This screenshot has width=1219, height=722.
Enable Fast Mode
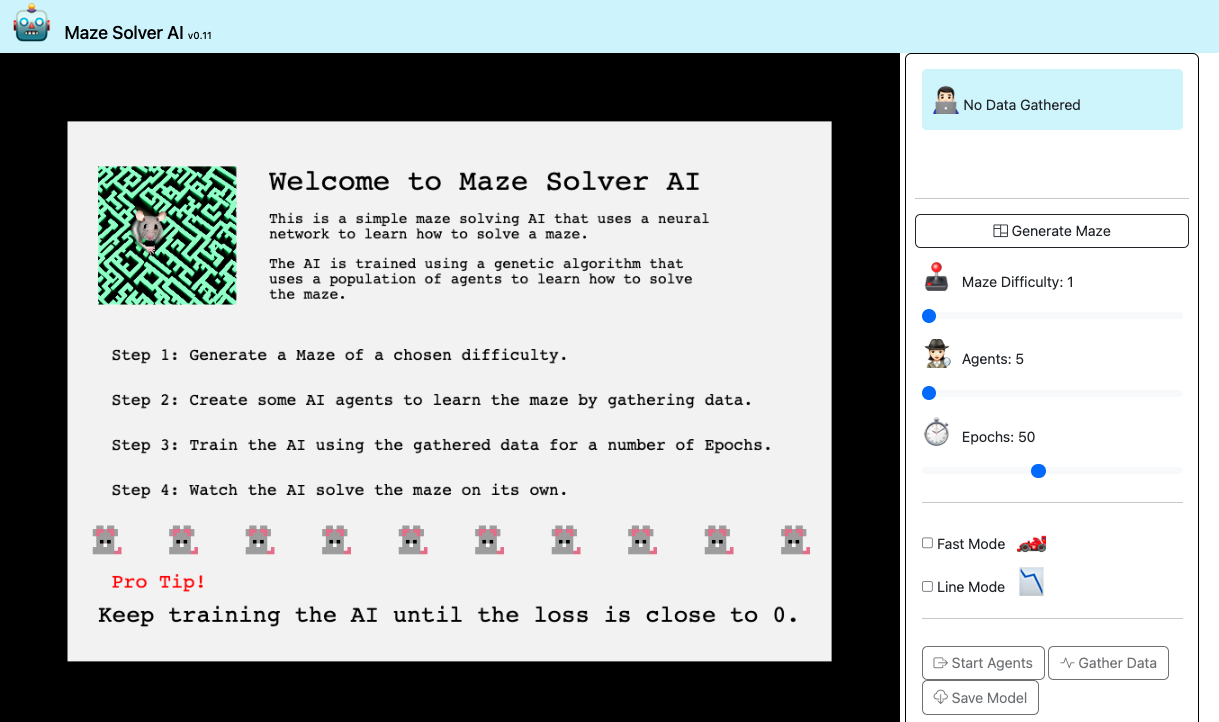pos(927,543)
